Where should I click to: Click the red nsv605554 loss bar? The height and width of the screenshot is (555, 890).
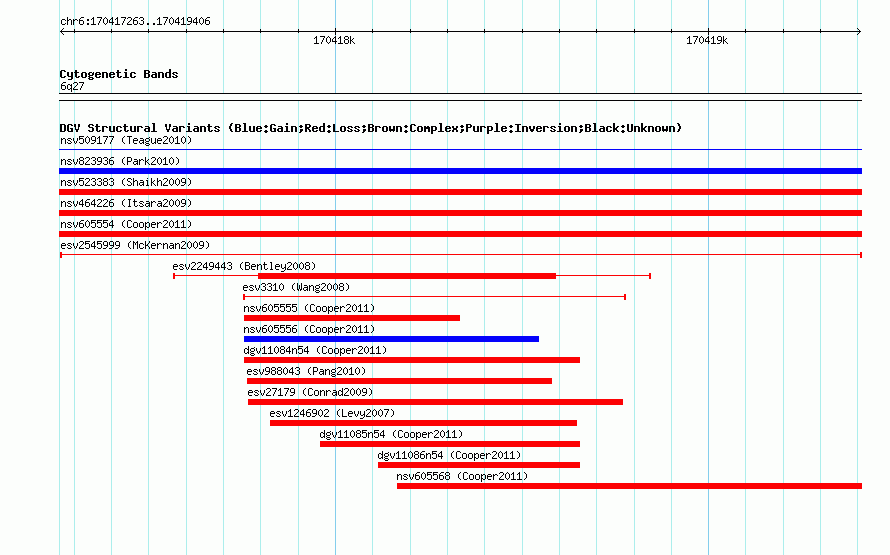coord(460,234)
